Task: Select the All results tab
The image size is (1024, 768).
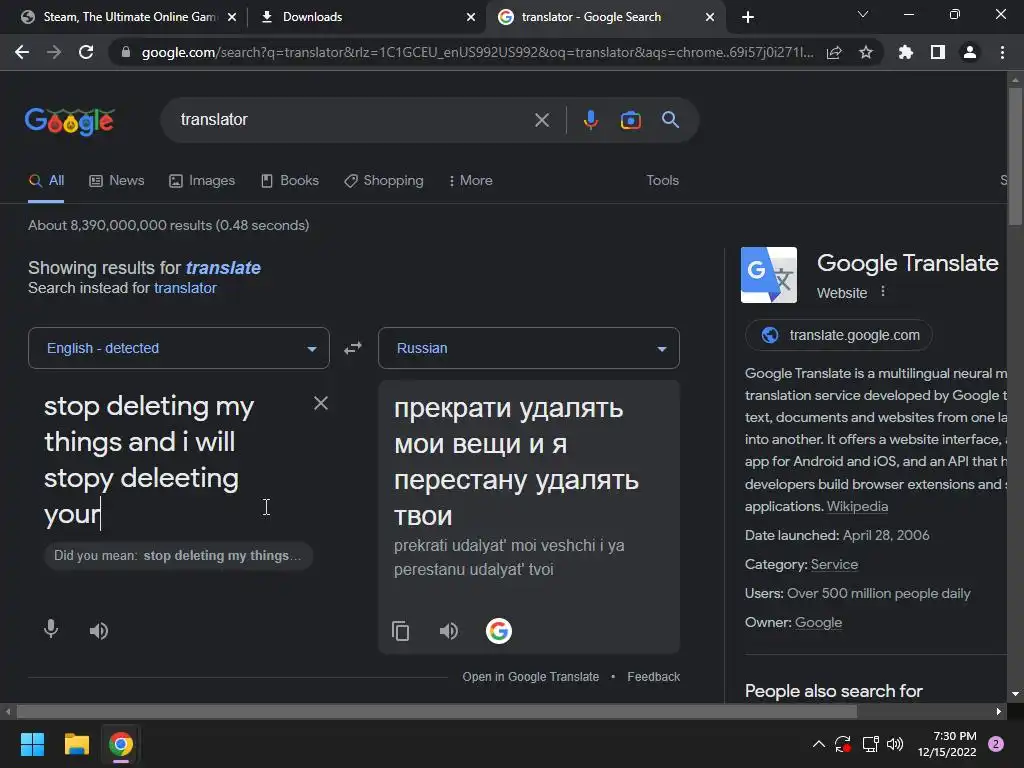Action: click(x=46, y=181)
